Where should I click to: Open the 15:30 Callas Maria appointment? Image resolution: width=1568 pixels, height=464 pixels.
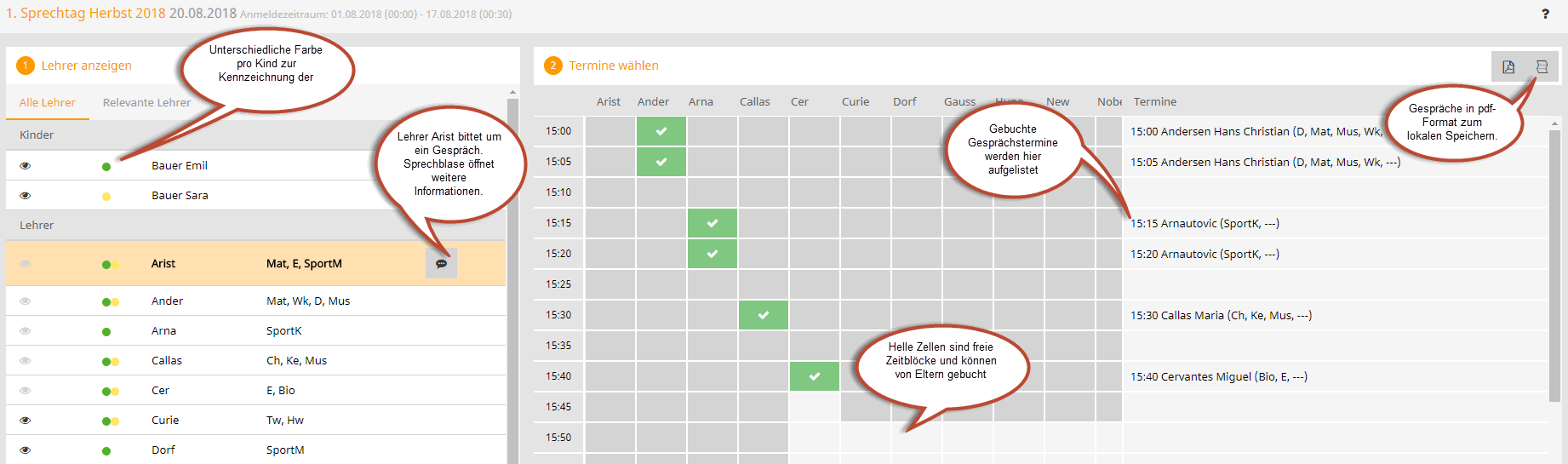1221,315
